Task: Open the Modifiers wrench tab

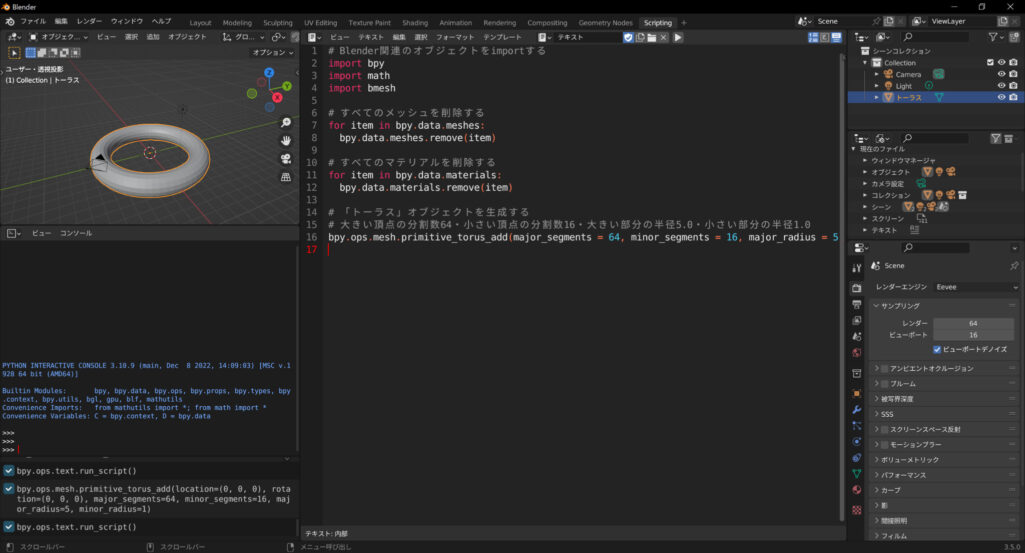Action: point(857,410)
